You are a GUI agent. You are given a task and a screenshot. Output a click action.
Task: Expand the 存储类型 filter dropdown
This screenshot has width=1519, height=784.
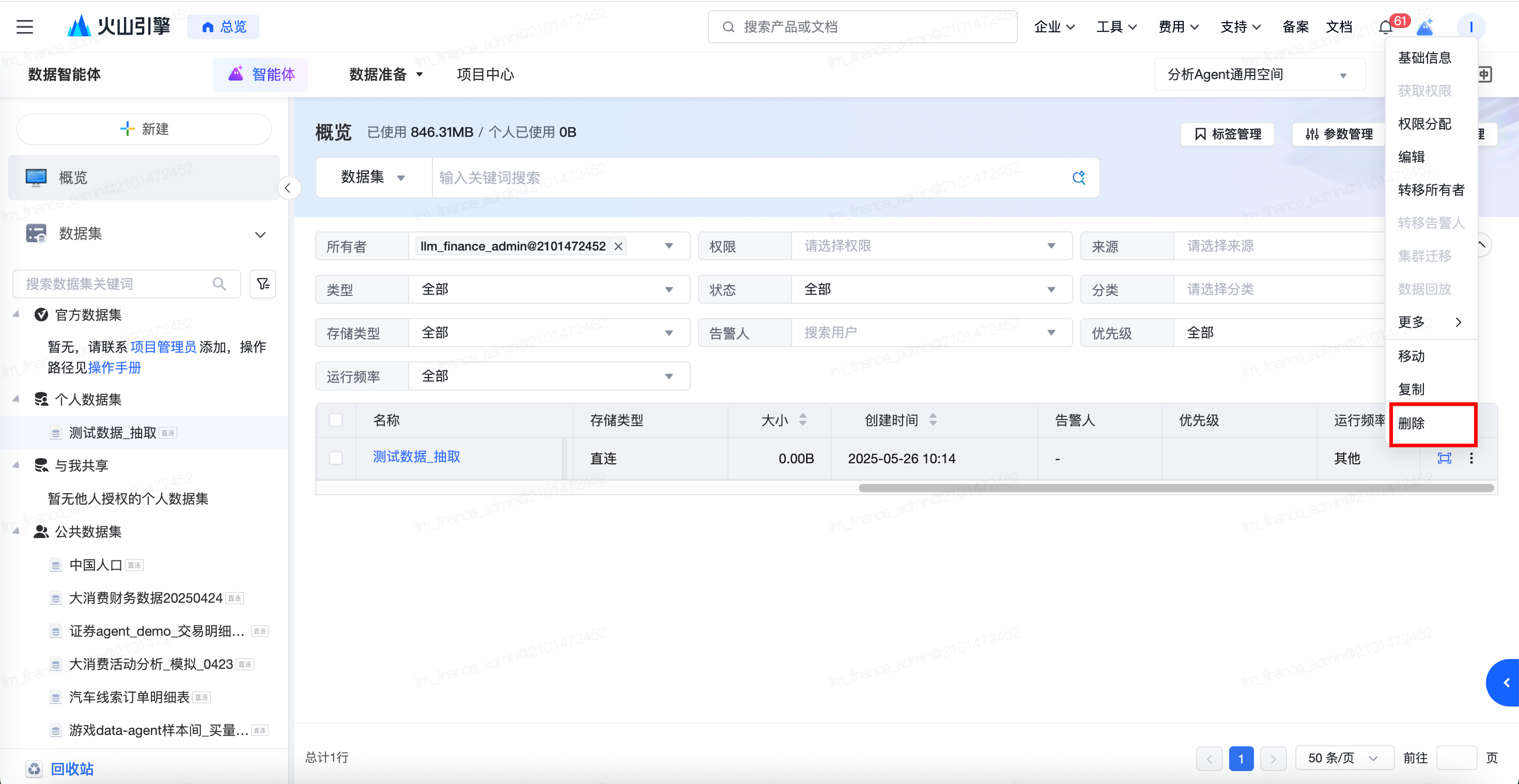click(x=548, y=333)
